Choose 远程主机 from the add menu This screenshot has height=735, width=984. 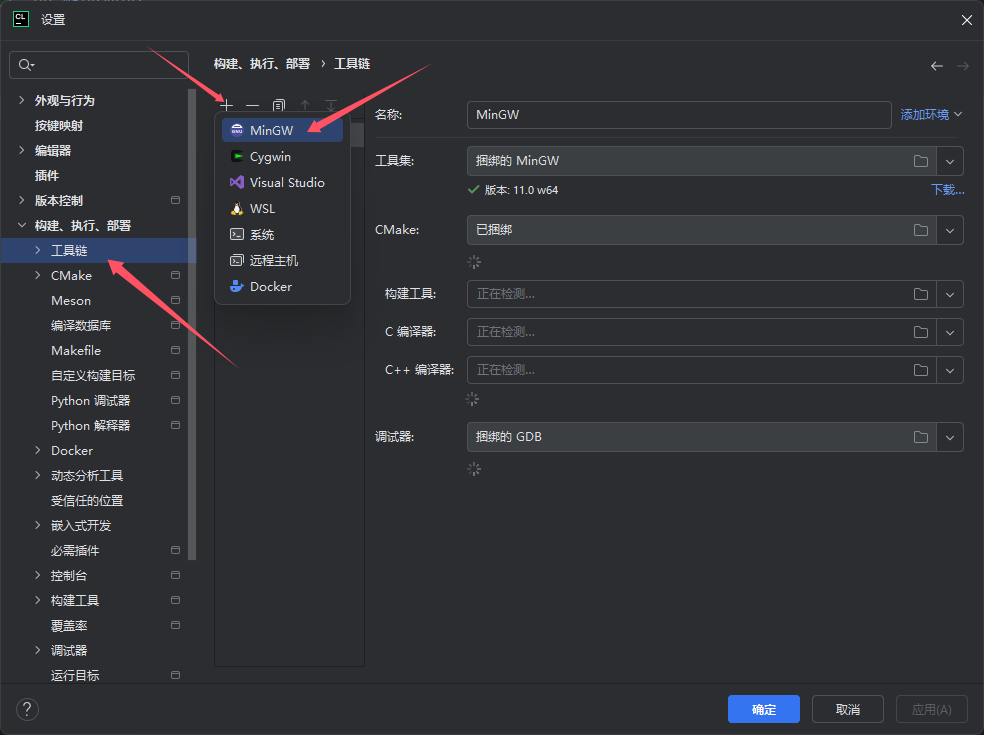pos(282,260)
